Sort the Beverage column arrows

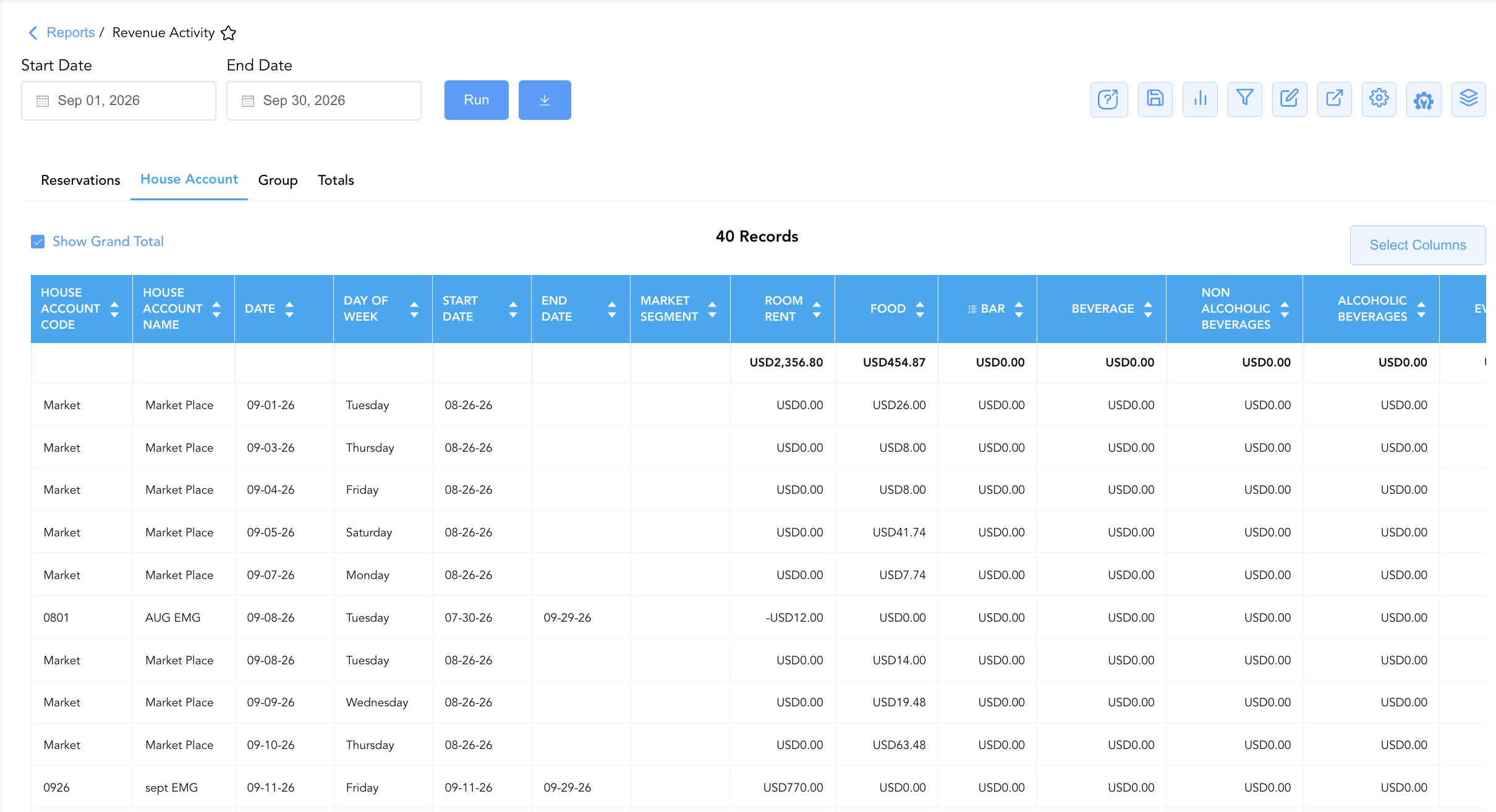(1148, 309)
